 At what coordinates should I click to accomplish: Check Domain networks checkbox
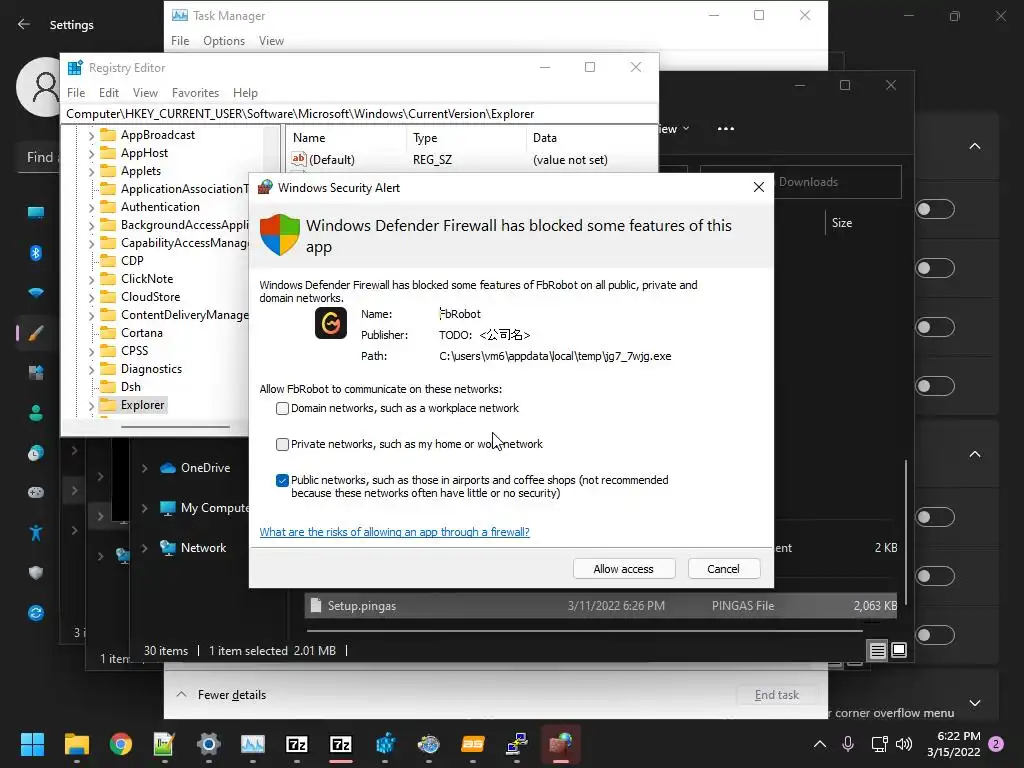[x=282, y=408]
